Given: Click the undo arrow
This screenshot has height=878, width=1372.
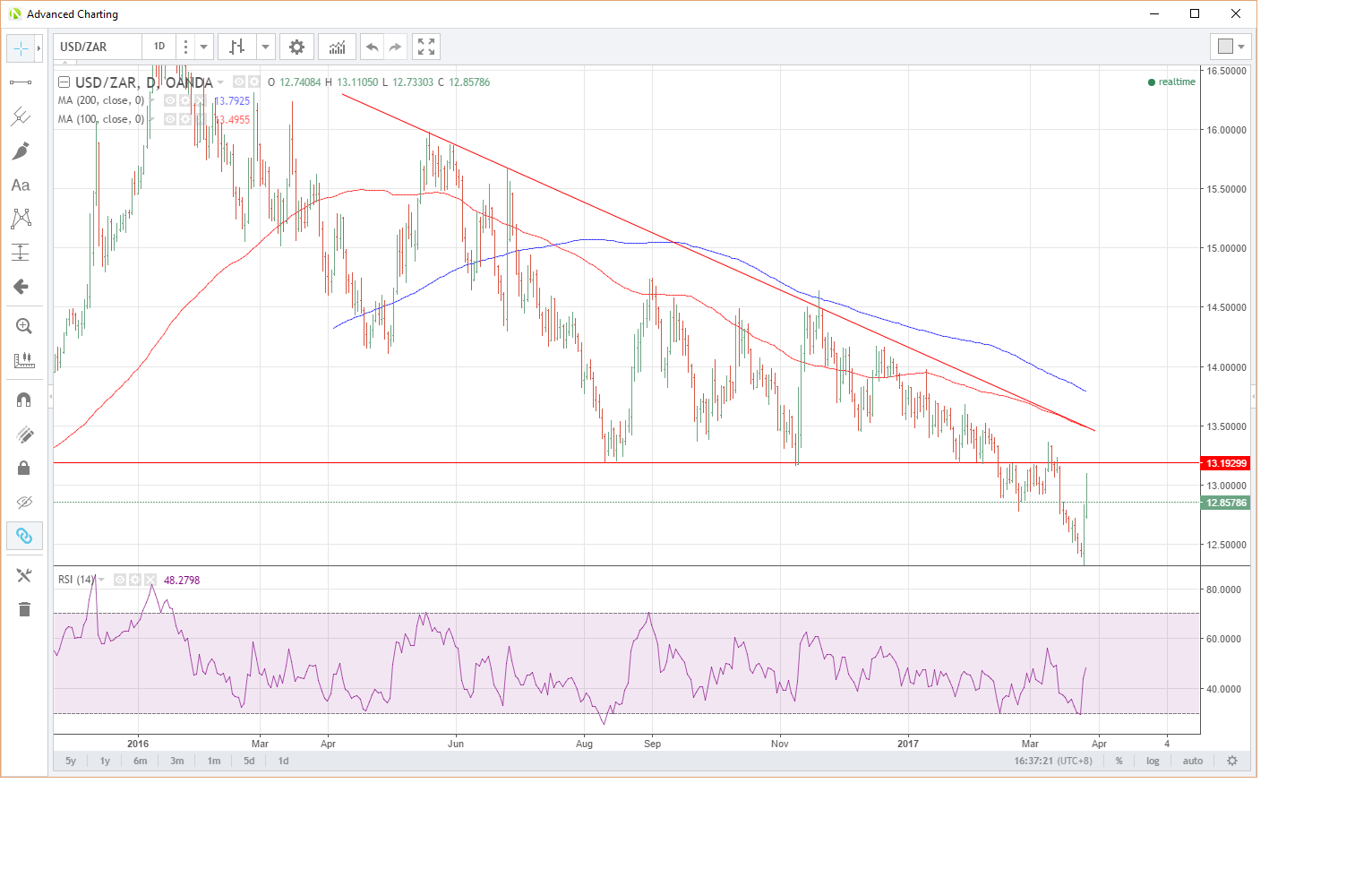Looking at the screenshot, I should click(x=373, y=47).
